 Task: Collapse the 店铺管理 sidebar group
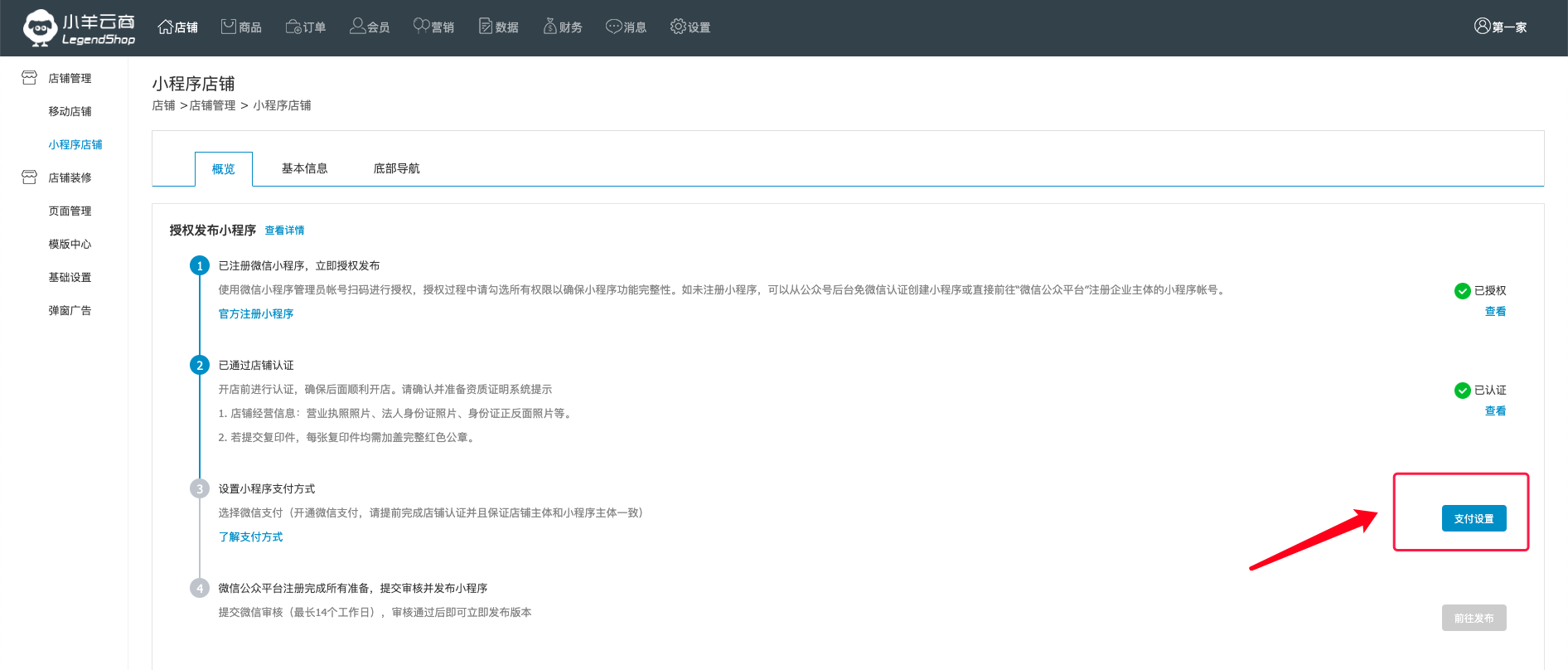coord(70,78)
